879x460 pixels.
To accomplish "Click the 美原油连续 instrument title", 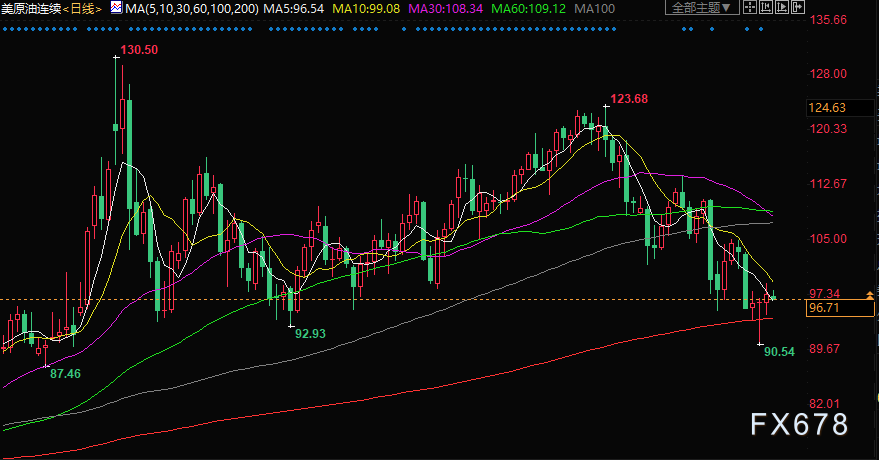I will click(31, 8).
